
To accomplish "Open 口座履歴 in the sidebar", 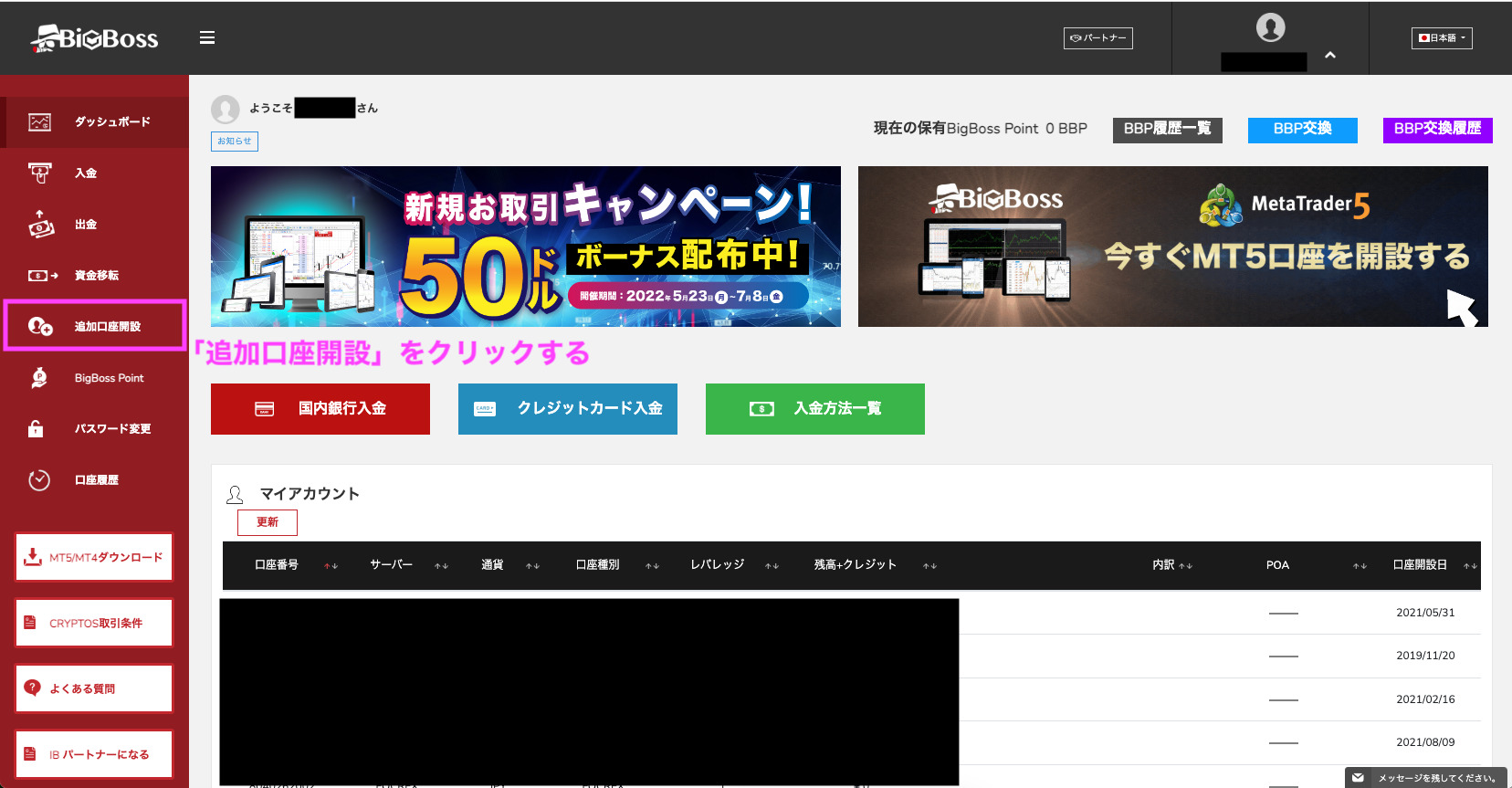I will (x=95, y=480).
